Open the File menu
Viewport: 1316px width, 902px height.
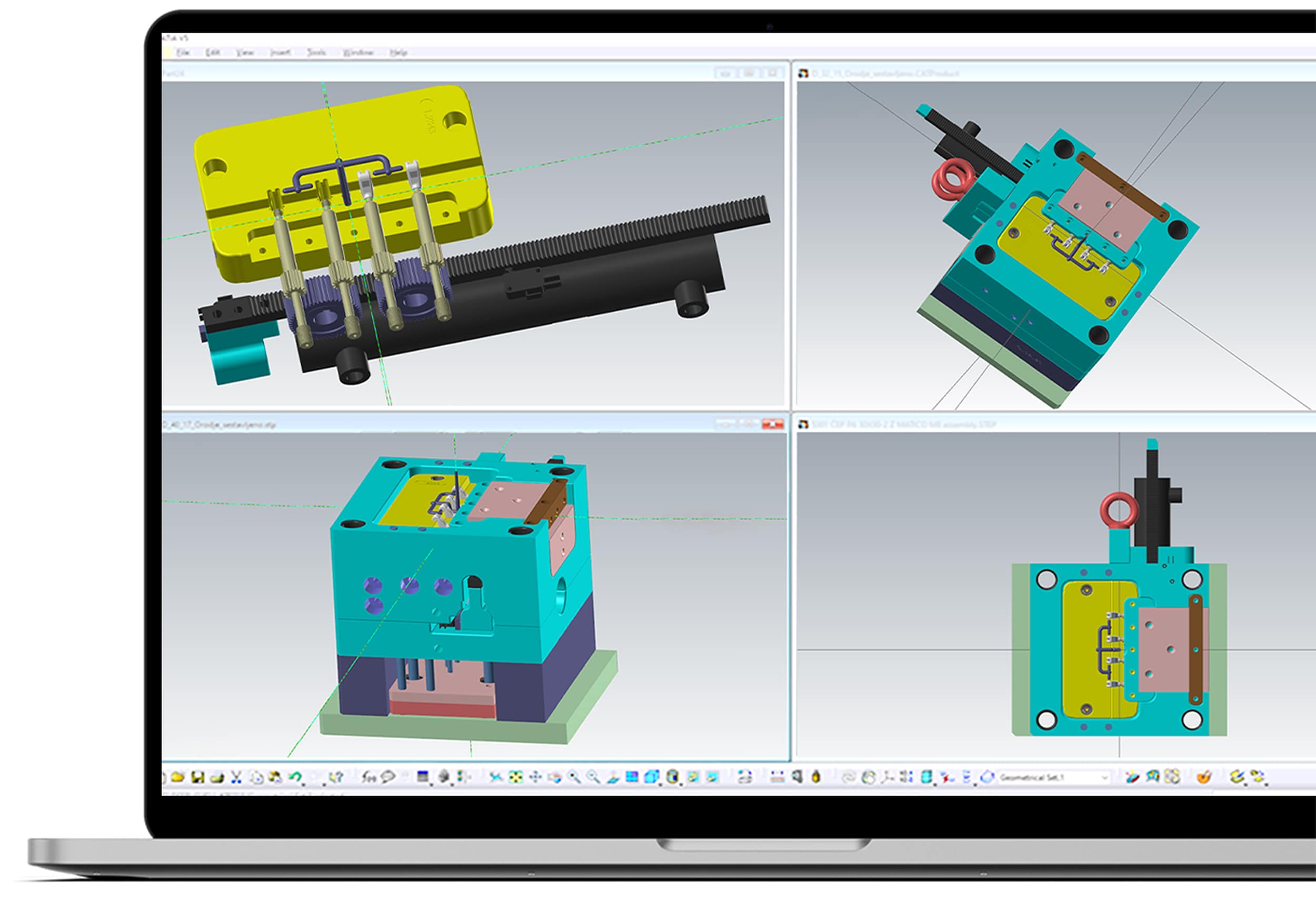(x=183, y=53)
